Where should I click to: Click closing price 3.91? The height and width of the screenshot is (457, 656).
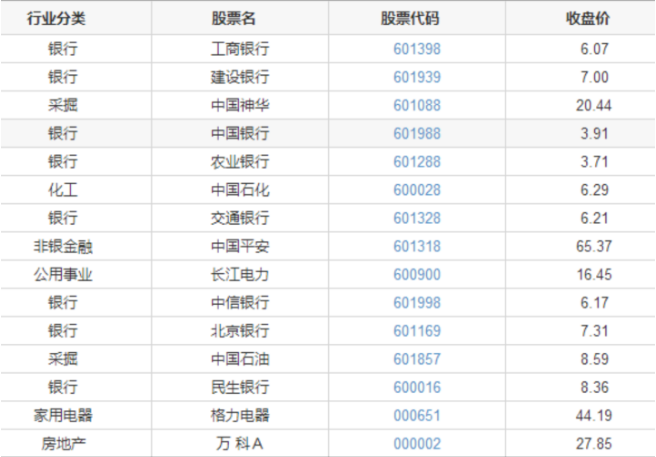(594, 134)
